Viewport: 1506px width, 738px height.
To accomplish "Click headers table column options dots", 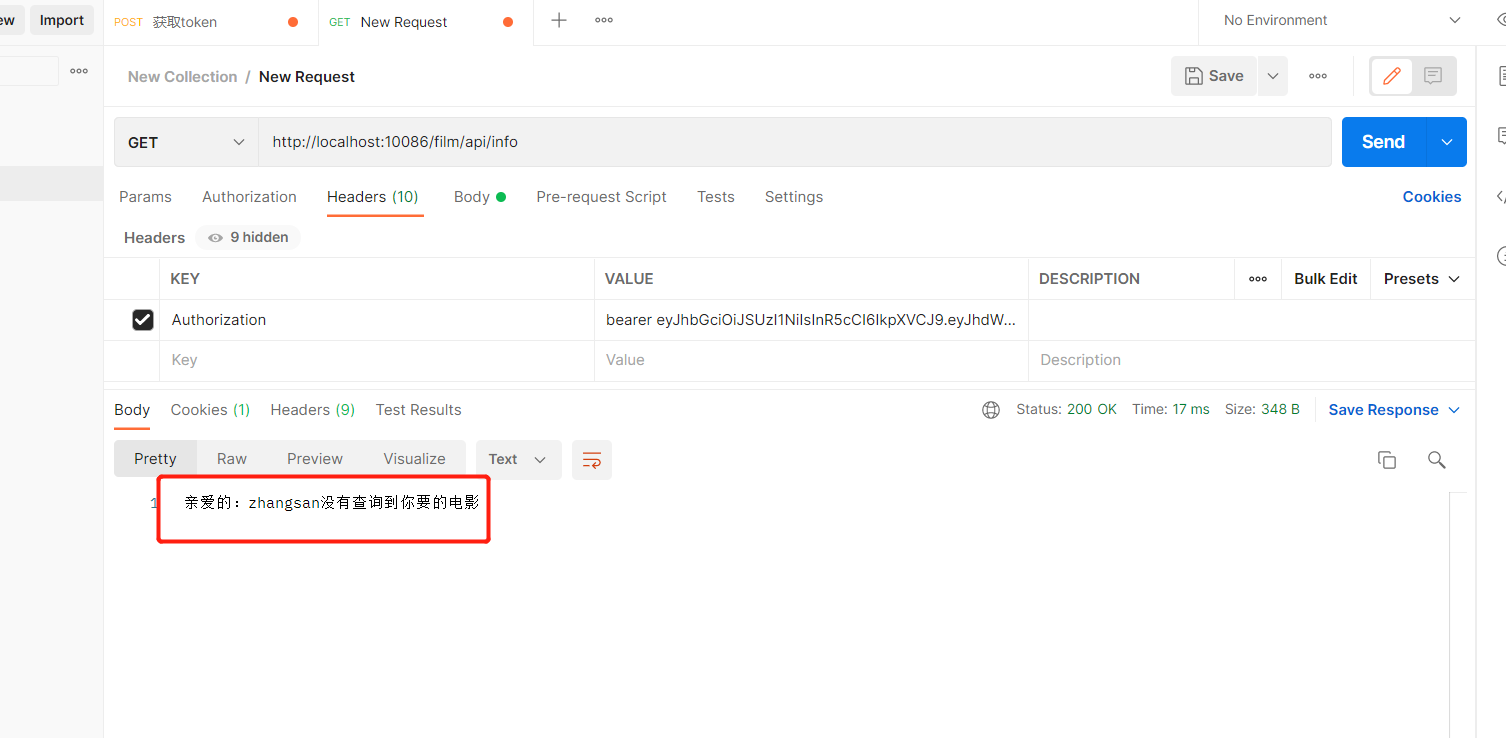I will [1258, 279].
